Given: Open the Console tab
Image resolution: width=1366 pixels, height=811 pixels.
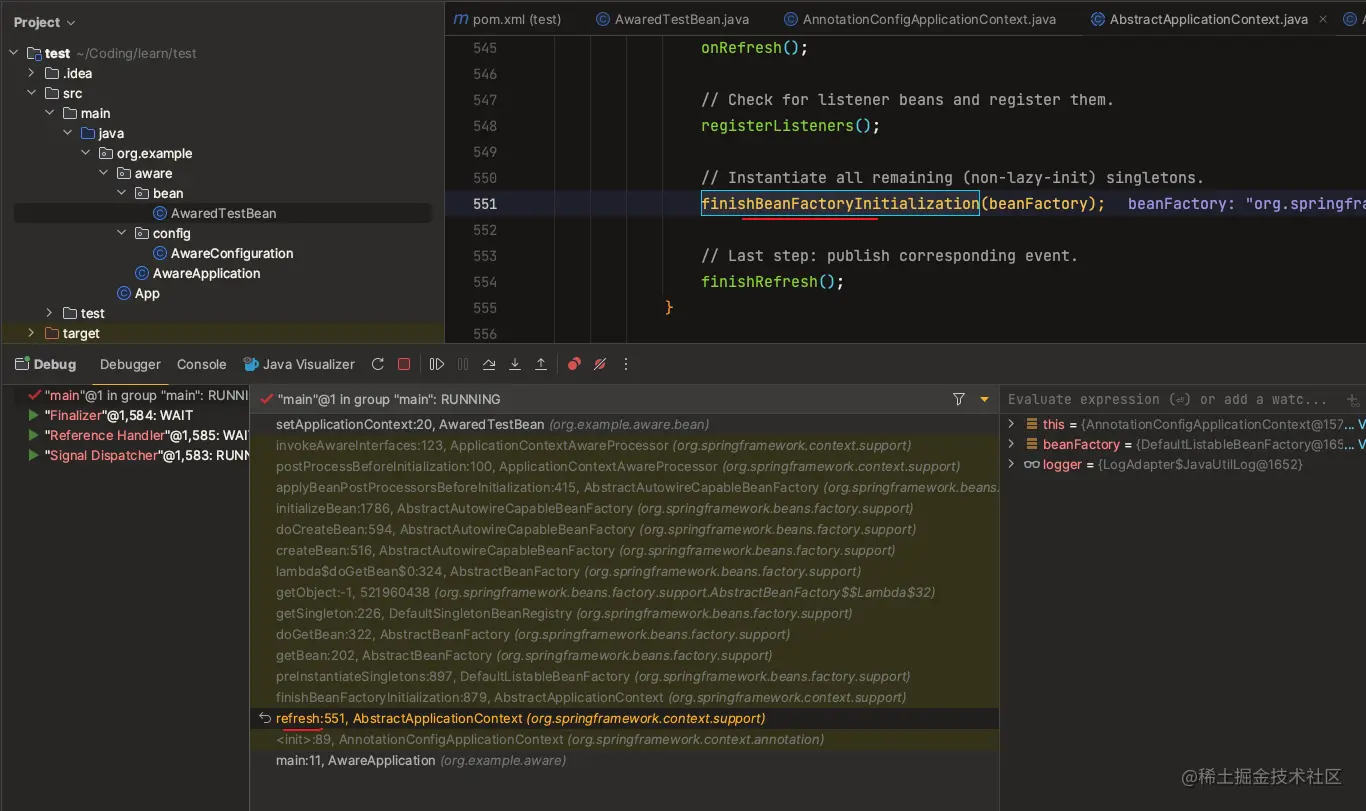Looking at the screenshot, I should (x=202, y=365).
